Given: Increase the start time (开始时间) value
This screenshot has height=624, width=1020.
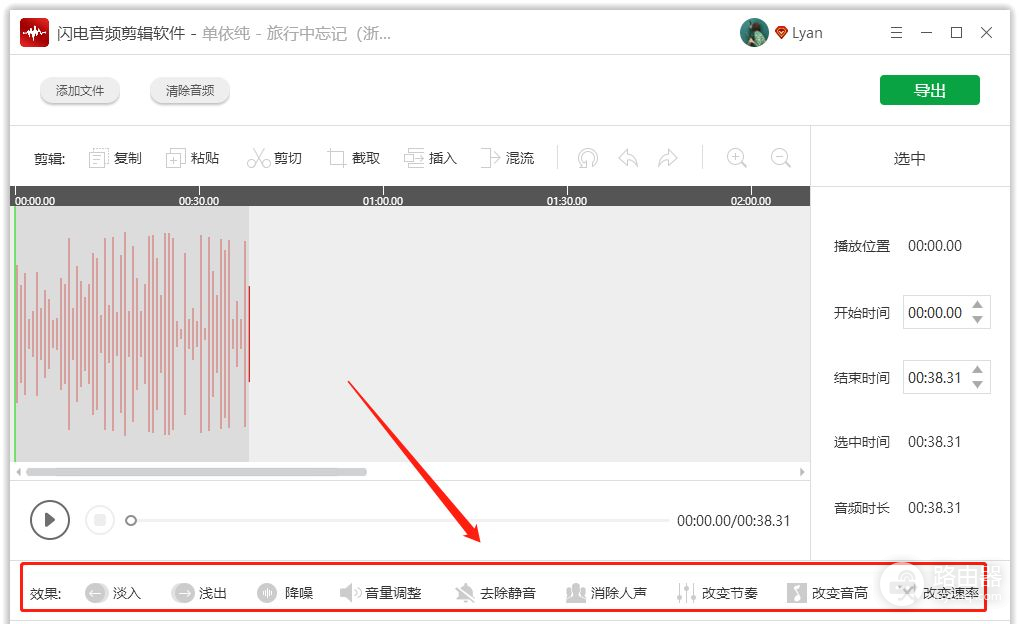Looking at the screenshot, I should (x=977, y=305).
